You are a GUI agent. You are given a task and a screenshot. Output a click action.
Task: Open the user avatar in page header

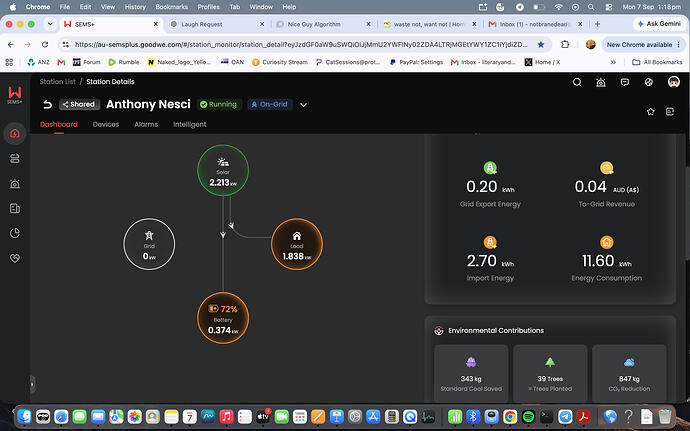(x=673, y=82)
